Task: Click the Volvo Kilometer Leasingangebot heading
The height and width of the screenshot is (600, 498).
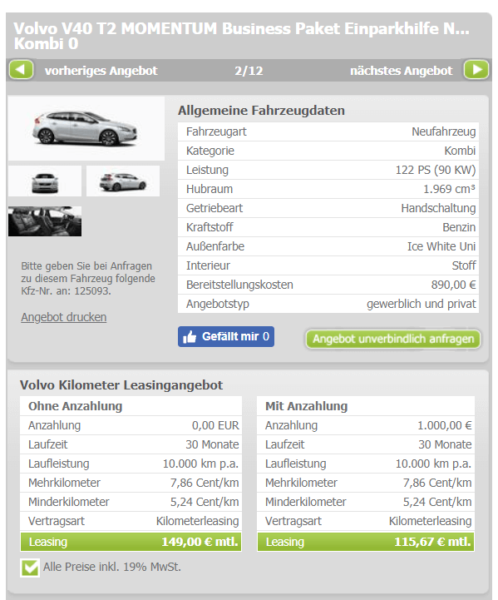Action: pyautogui.click(x=121, y=385)
